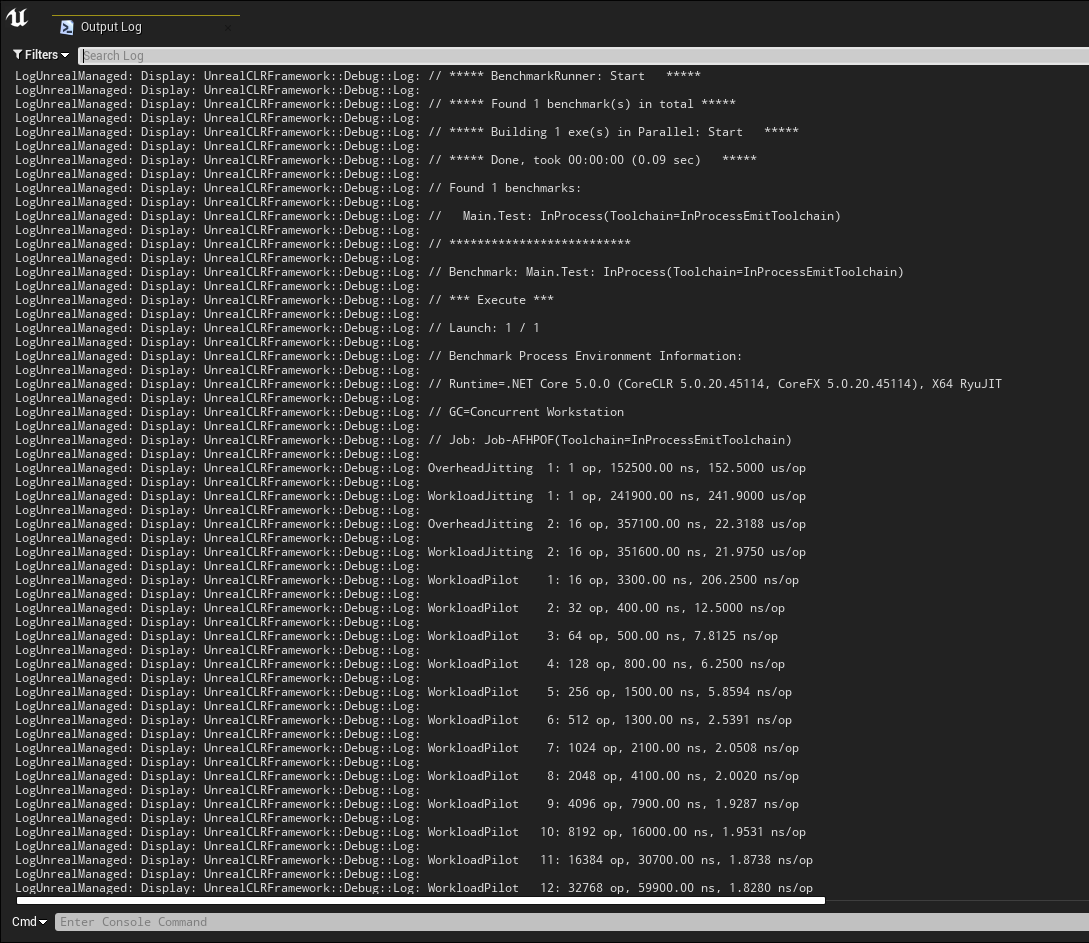
Task: Select the 'WorkloadPilot 11: 16384 op' line
Action: (x=414, y=860)
